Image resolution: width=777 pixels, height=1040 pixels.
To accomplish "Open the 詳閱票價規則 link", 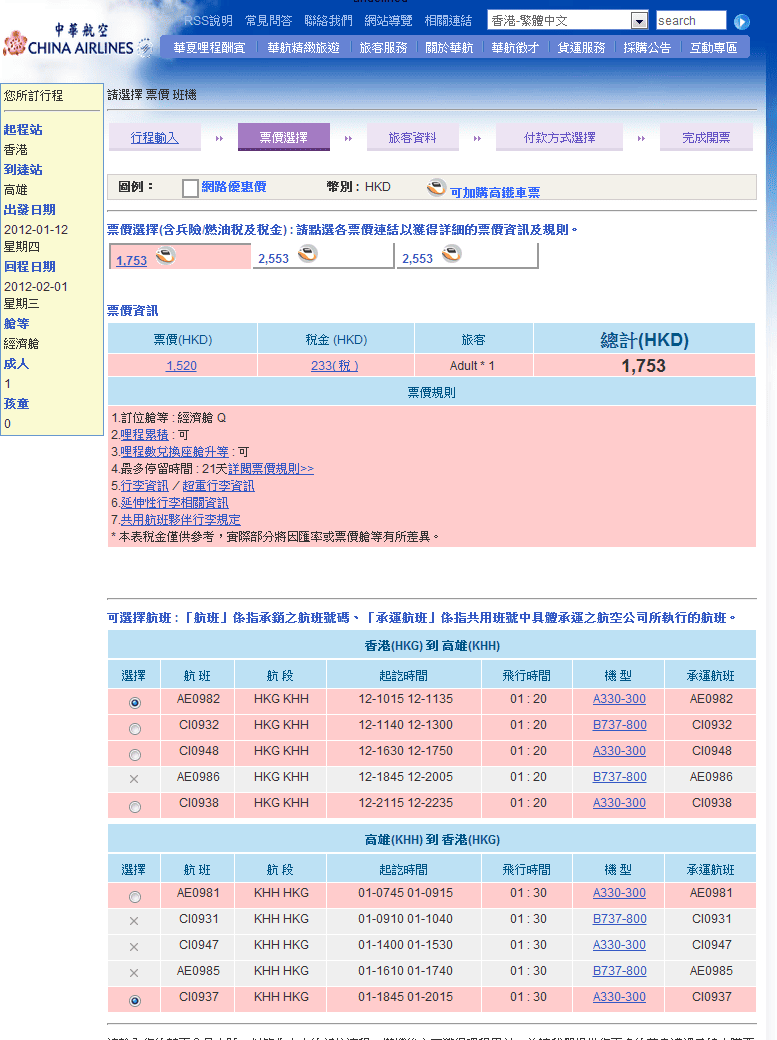I will [270, 468].
